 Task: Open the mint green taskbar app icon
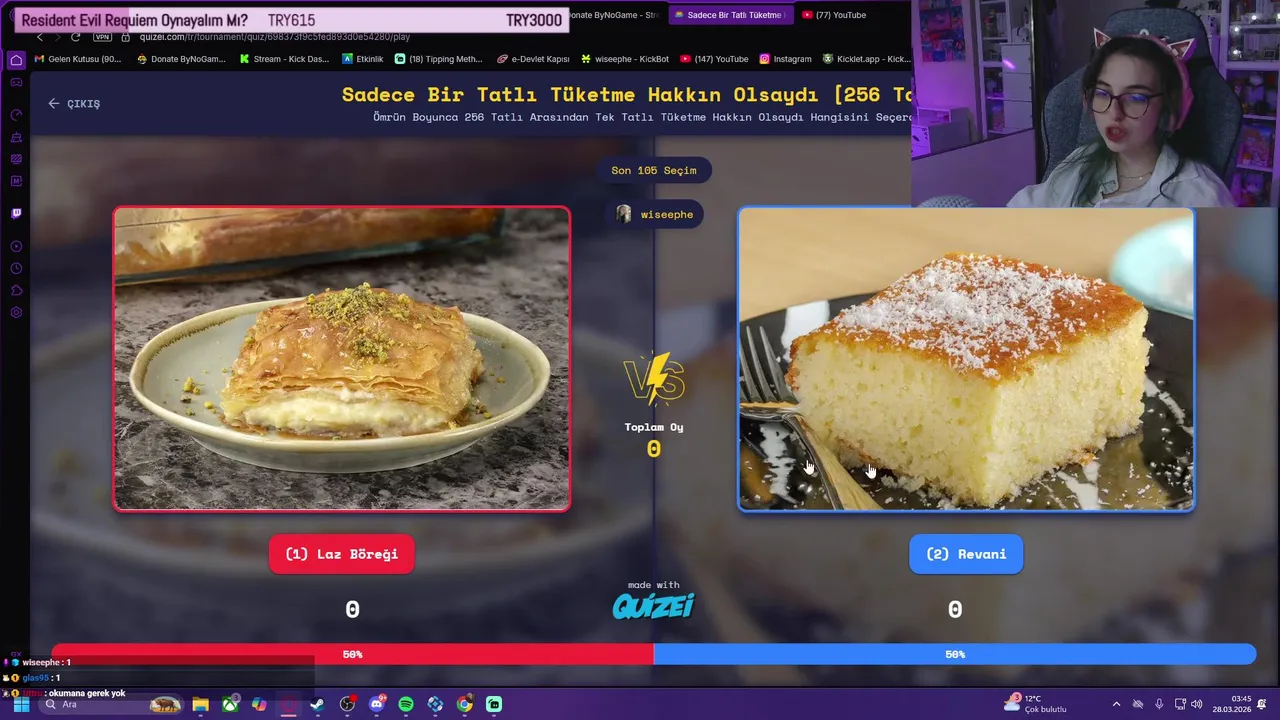[494, 704]
